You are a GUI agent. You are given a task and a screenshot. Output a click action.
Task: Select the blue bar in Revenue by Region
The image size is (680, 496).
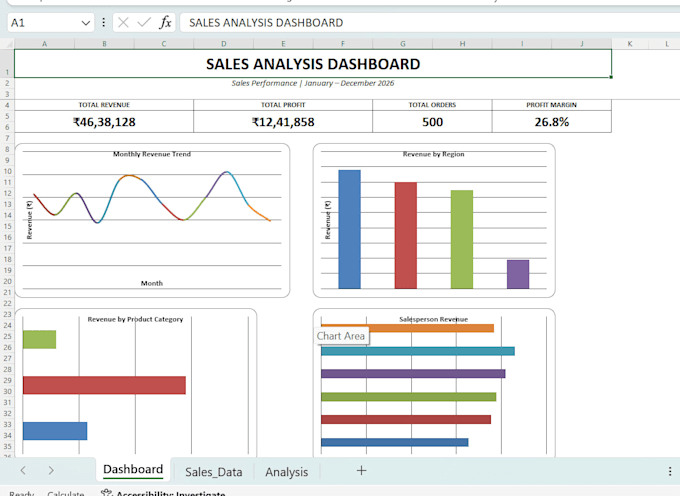[350, 229]
